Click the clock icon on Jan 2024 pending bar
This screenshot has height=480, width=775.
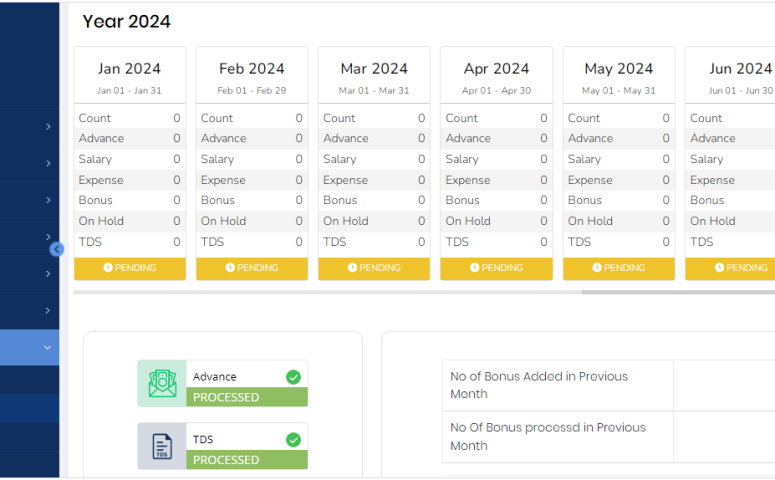(108, 268)
